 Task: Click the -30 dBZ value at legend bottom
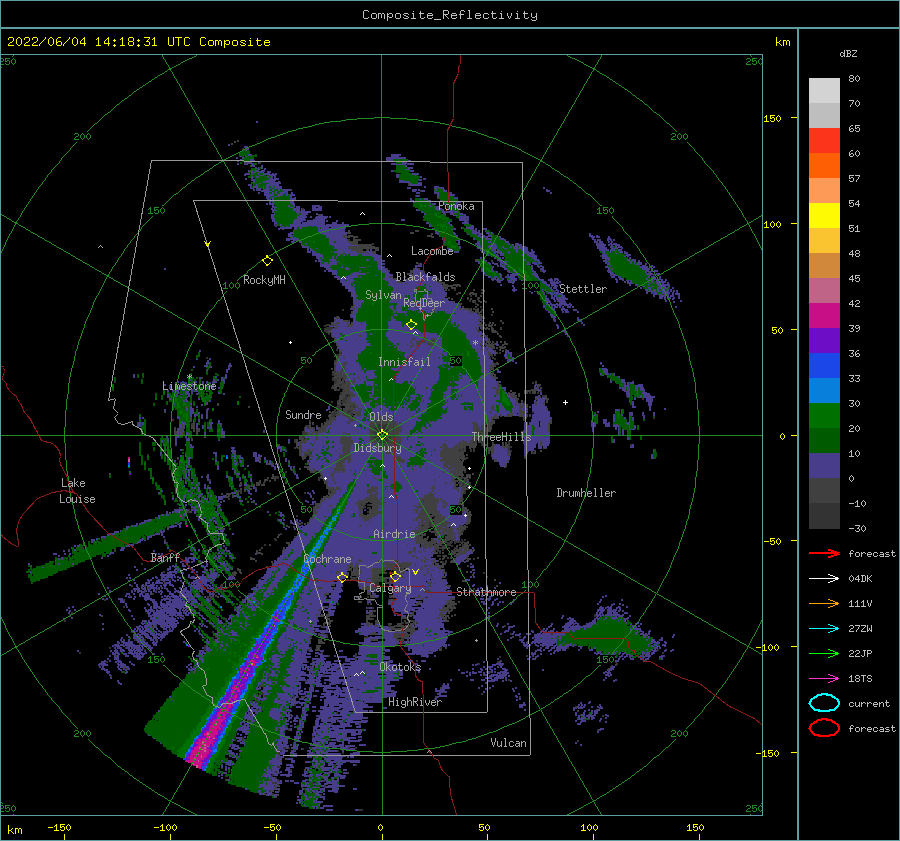point(857,528)
